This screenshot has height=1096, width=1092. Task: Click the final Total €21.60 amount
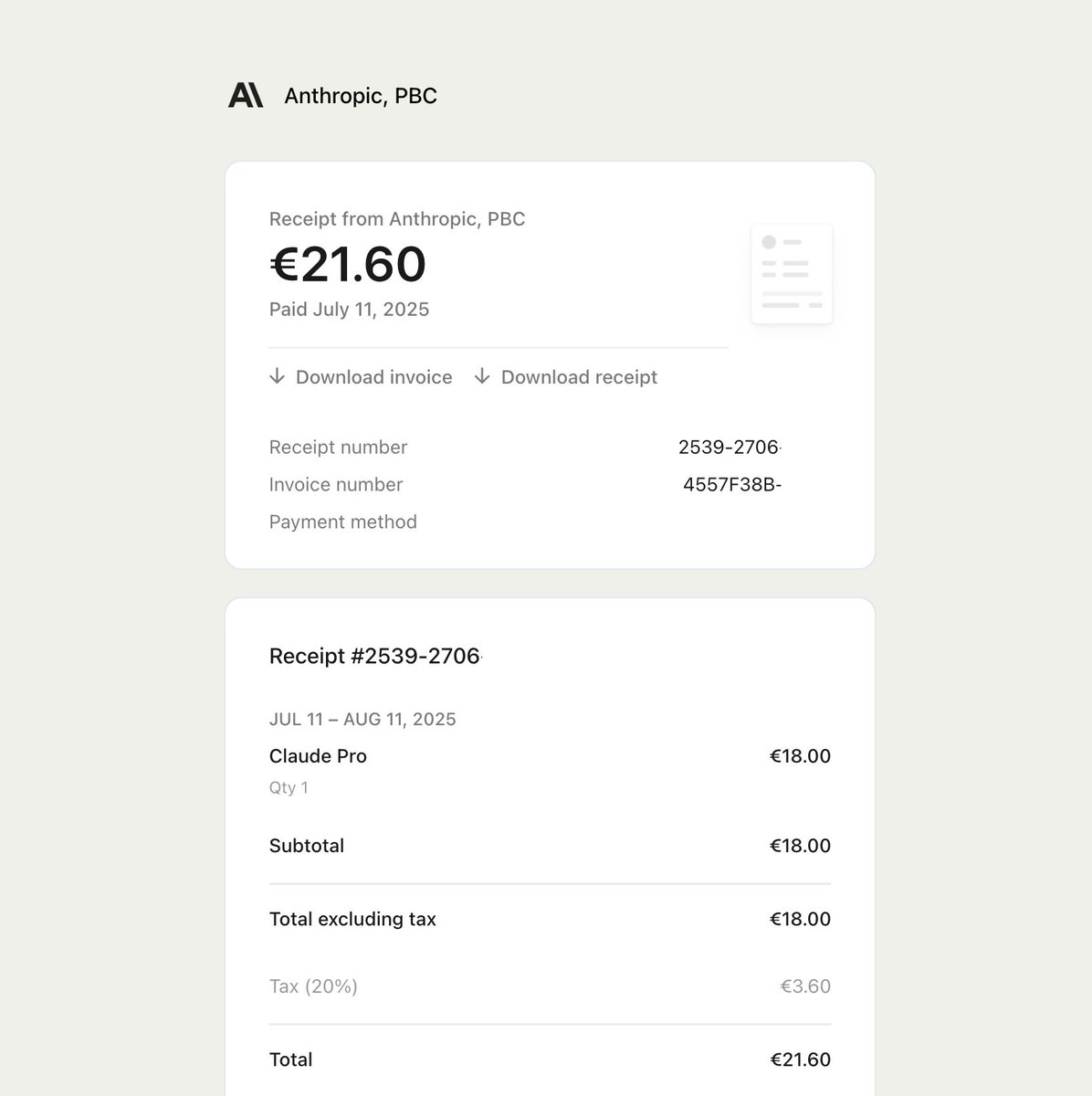tap(800, 1059)
